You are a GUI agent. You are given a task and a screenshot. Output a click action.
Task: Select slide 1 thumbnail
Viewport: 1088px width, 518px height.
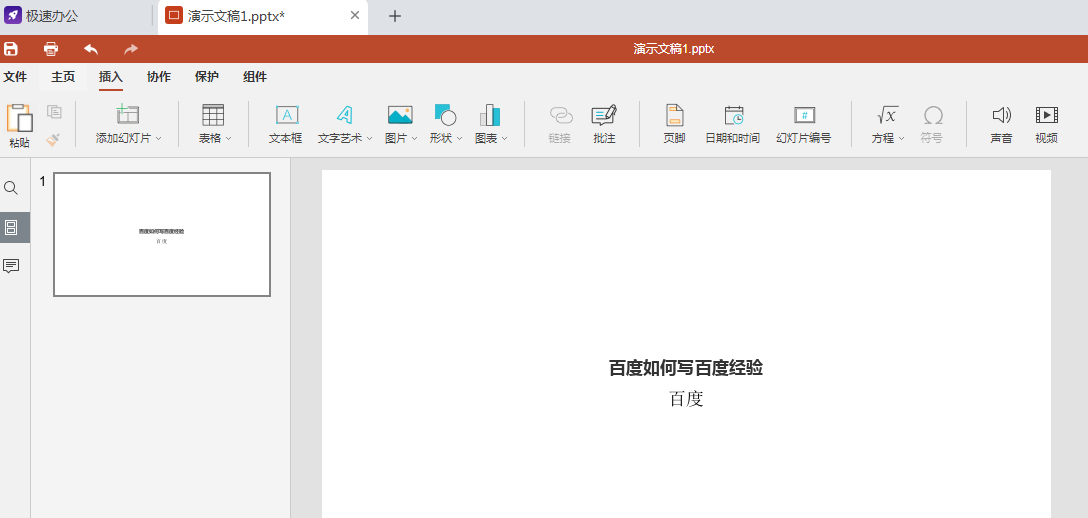pos(162,234)
